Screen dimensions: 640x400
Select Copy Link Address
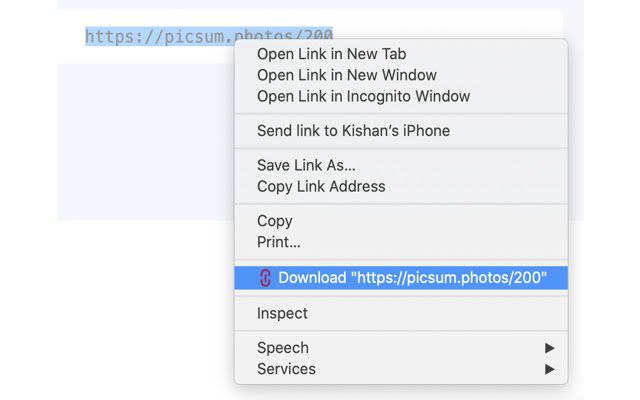click(x=321, y=186)
